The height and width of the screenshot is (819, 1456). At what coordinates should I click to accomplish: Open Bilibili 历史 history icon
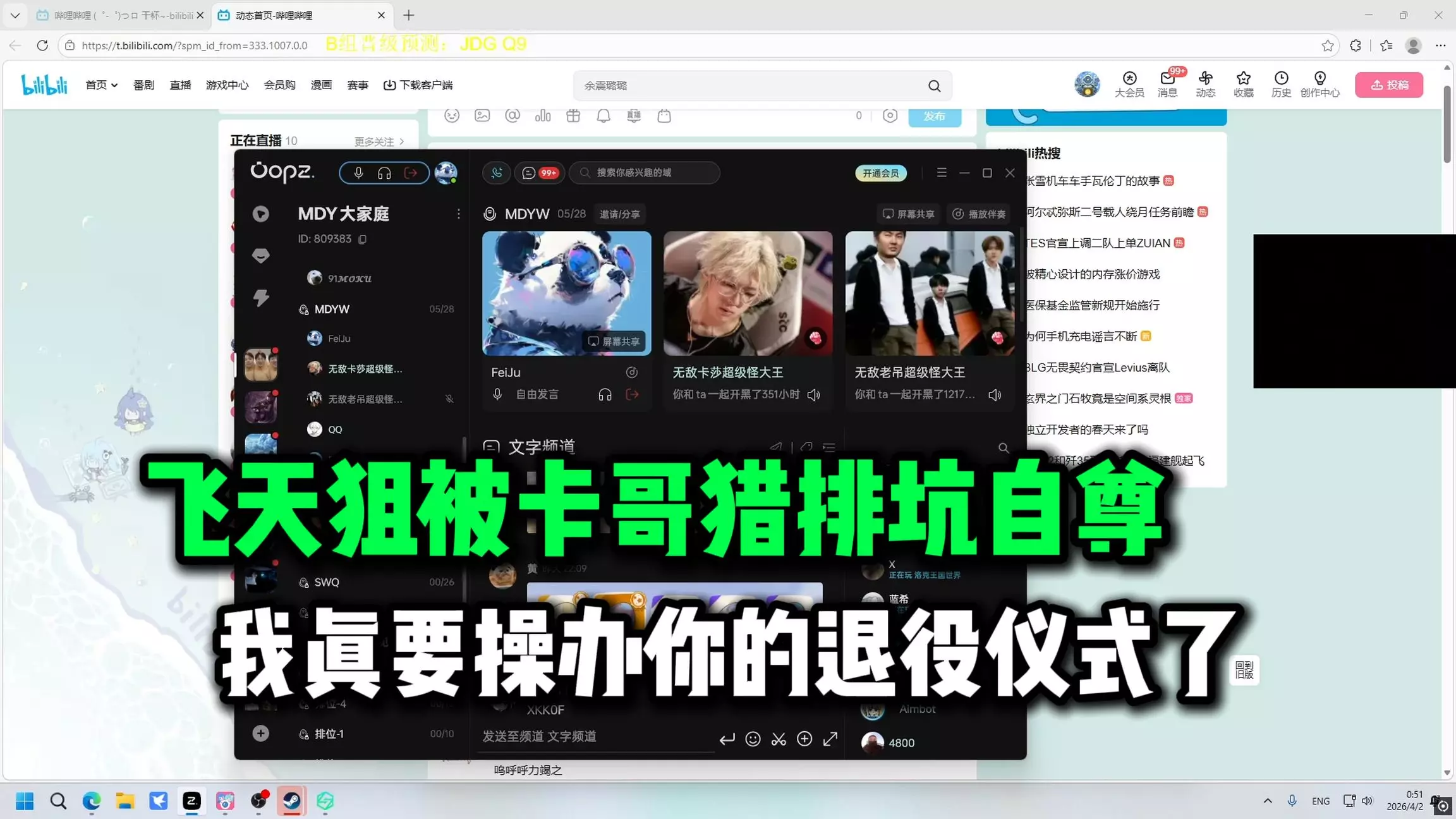1281,78
